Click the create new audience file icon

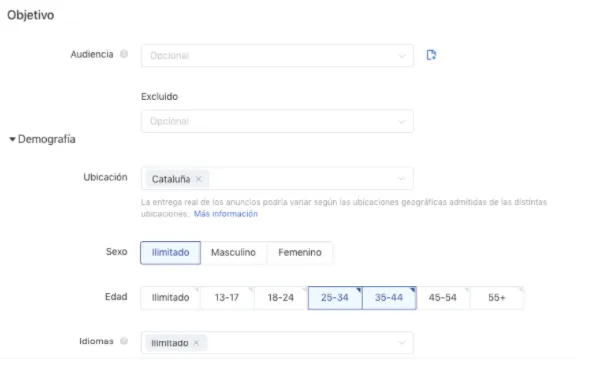click(431, 55)
